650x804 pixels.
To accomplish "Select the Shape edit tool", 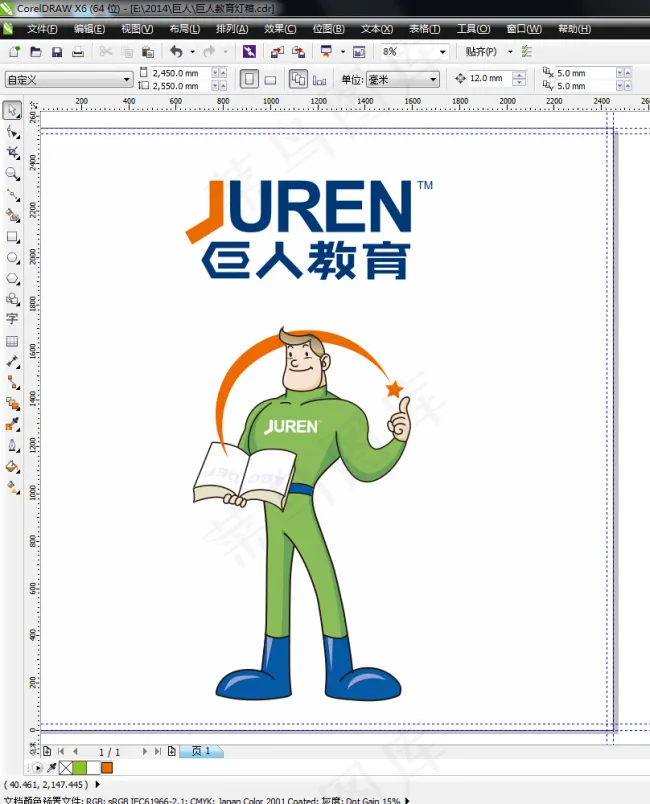I will 12,132.
